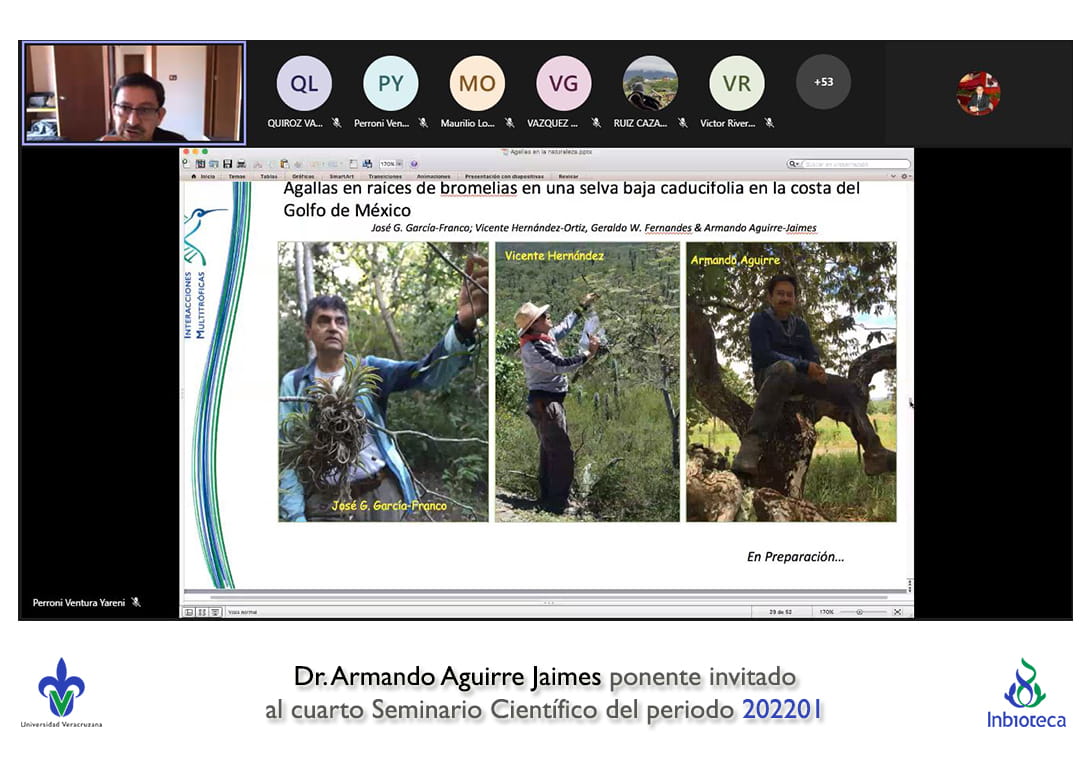Open PowerPoint Help purple question icon
Viewport: 1090px width, 760px height.
(x=414, y=164)
